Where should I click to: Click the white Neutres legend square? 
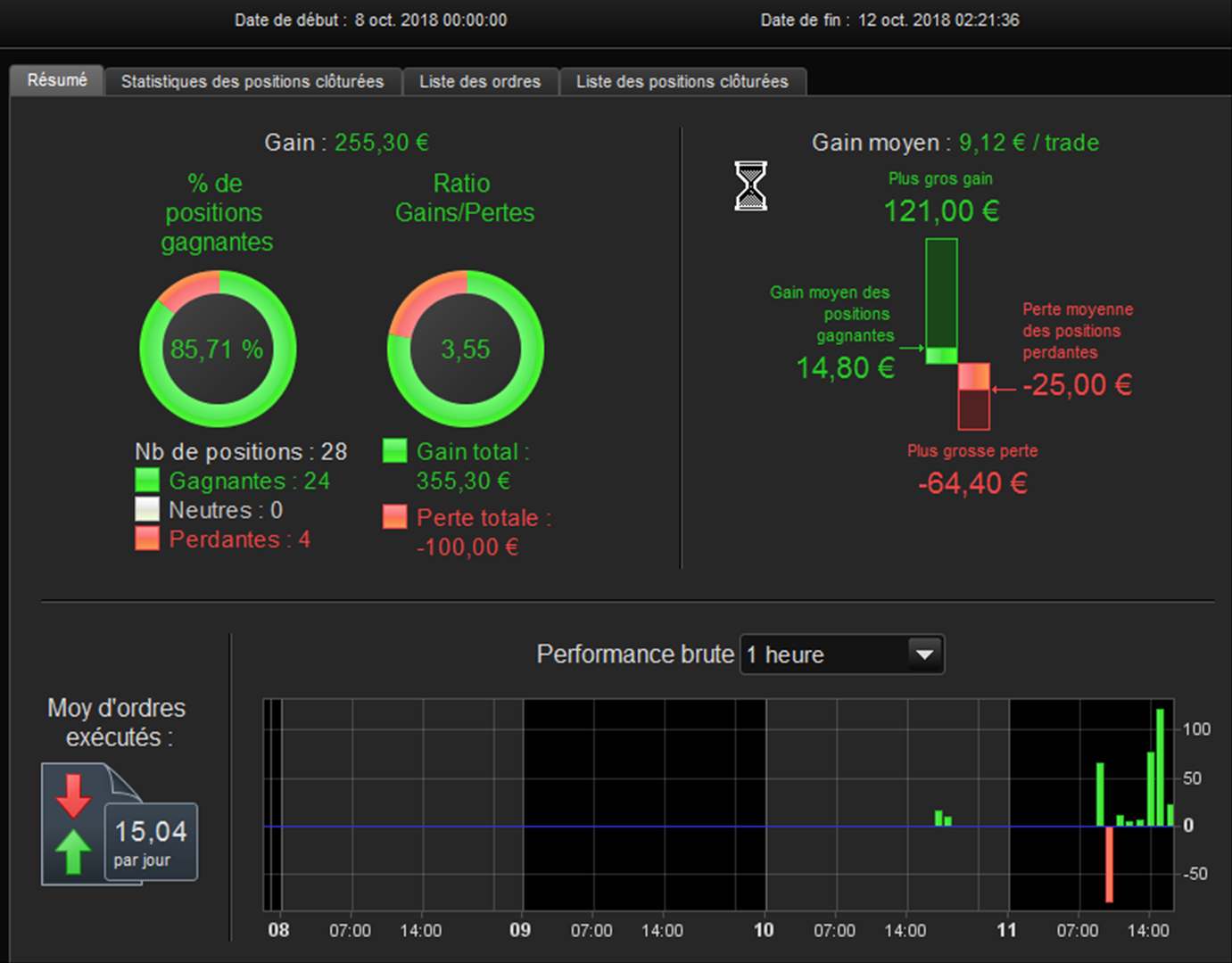click(x=147, y=509)
